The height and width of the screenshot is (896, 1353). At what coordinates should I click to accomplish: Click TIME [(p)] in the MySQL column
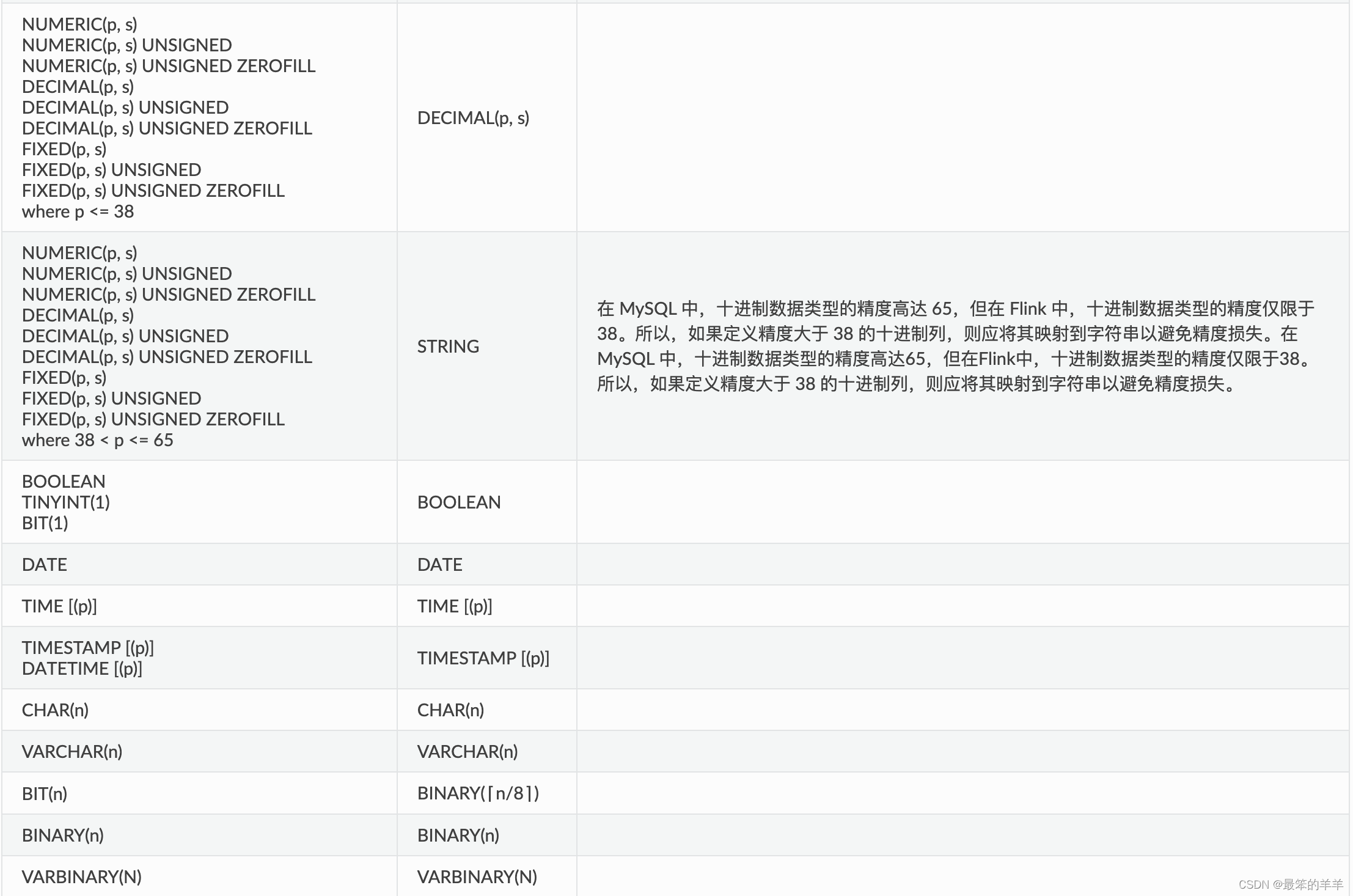[59, 606]
